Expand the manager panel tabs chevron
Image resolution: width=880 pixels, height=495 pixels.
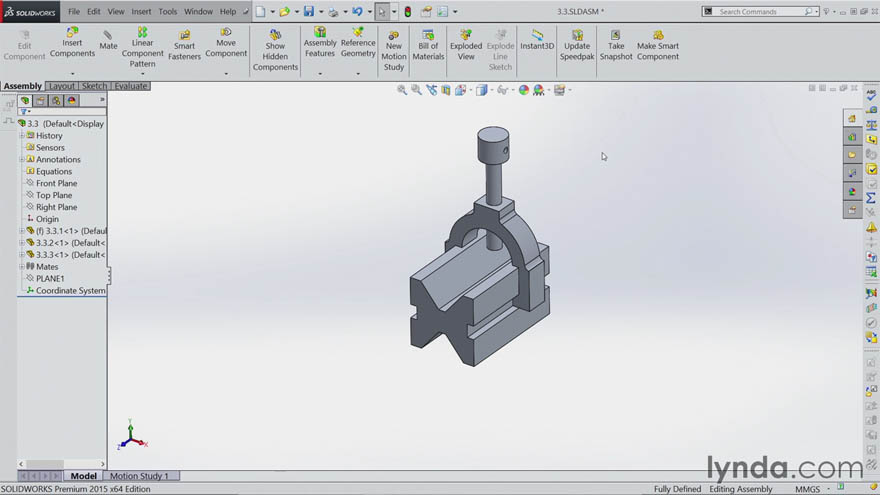pyautogui.click(x=102, y=99)
